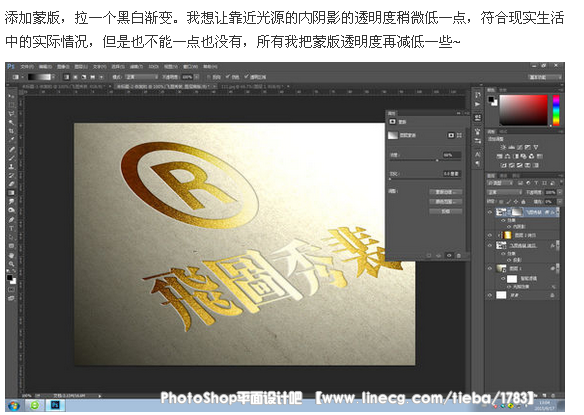Select the Brush tool

click(11, 158)
